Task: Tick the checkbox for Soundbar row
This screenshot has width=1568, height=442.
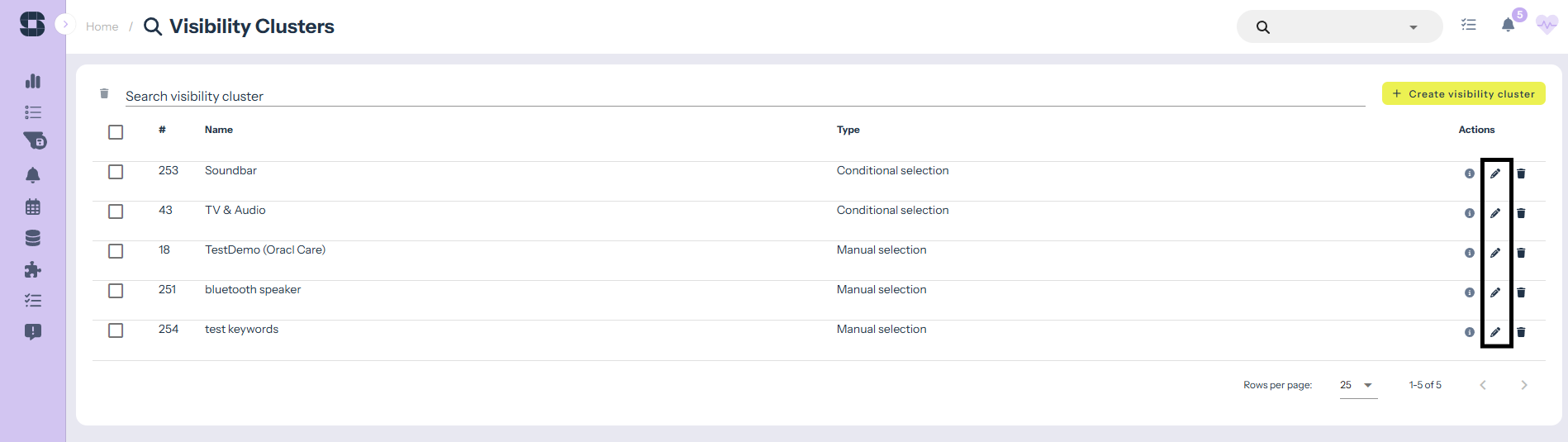Action: pyautogui.click(x=116, y=172)
